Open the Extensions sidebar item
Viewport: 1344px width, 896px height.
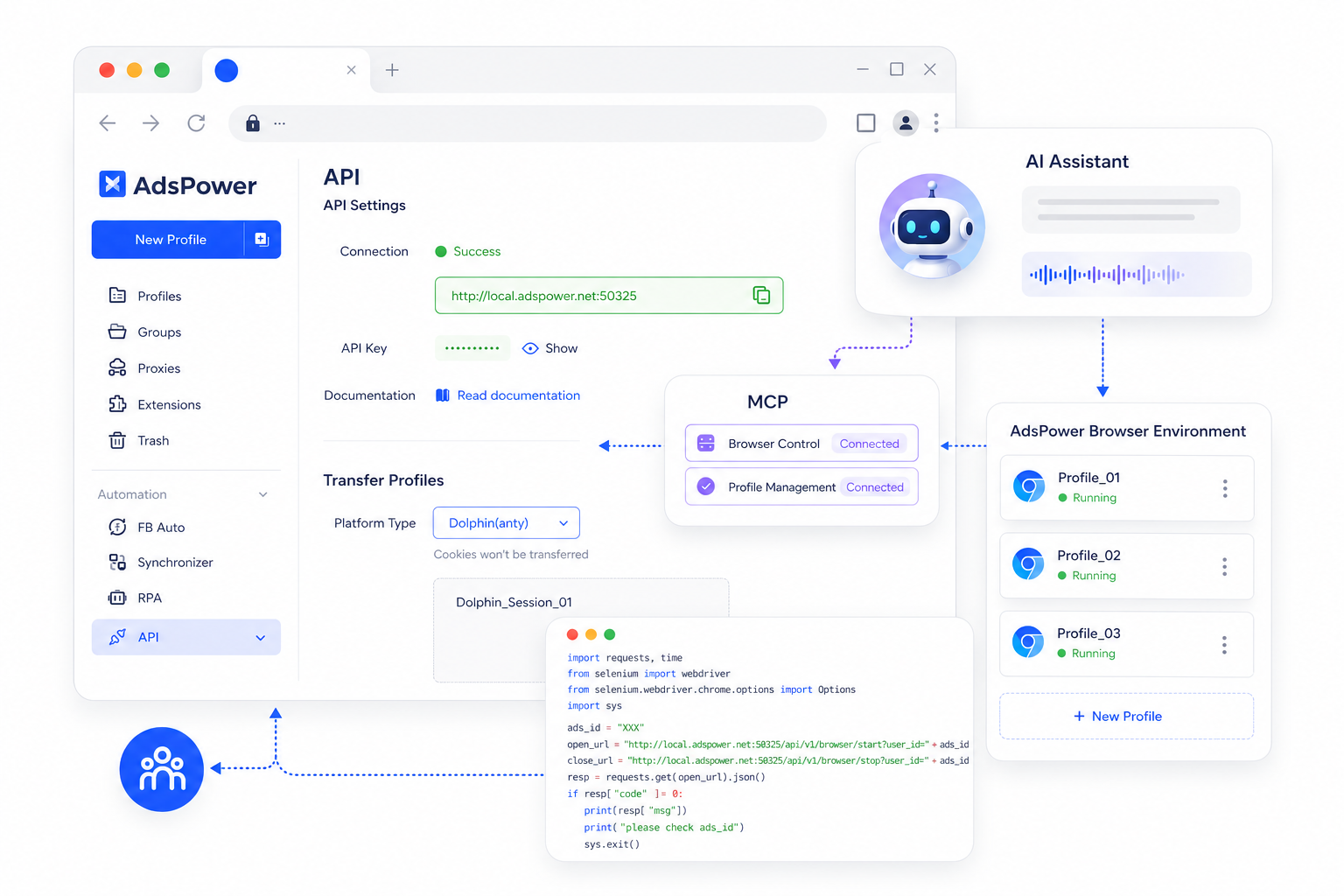(x=169, y=404)
